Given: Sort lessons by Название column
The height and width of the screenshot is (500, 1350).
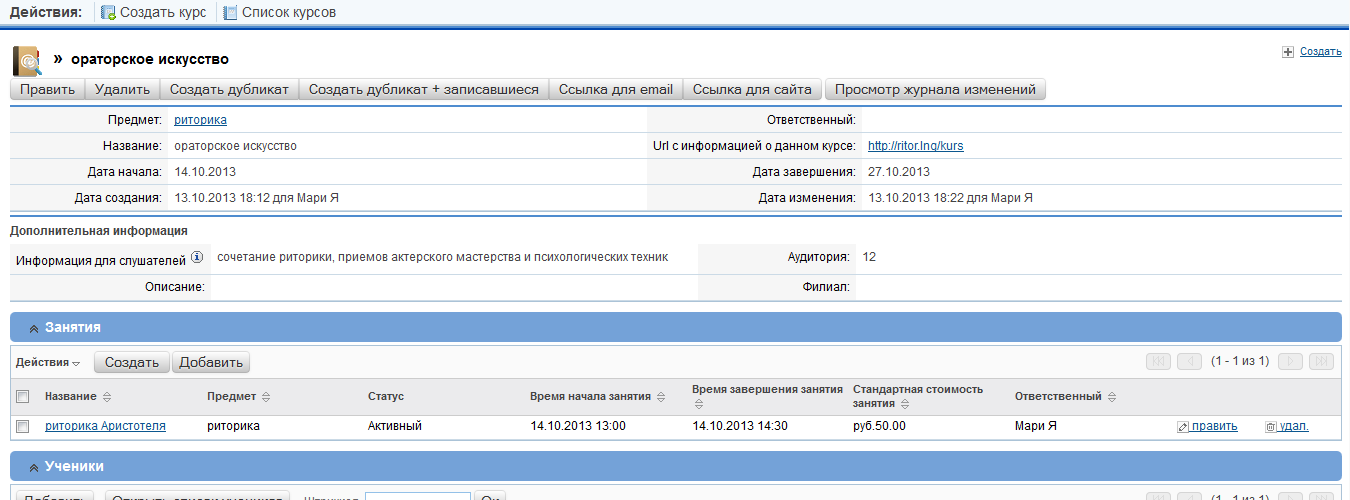Looking at the screenshot, I should 107,397.
